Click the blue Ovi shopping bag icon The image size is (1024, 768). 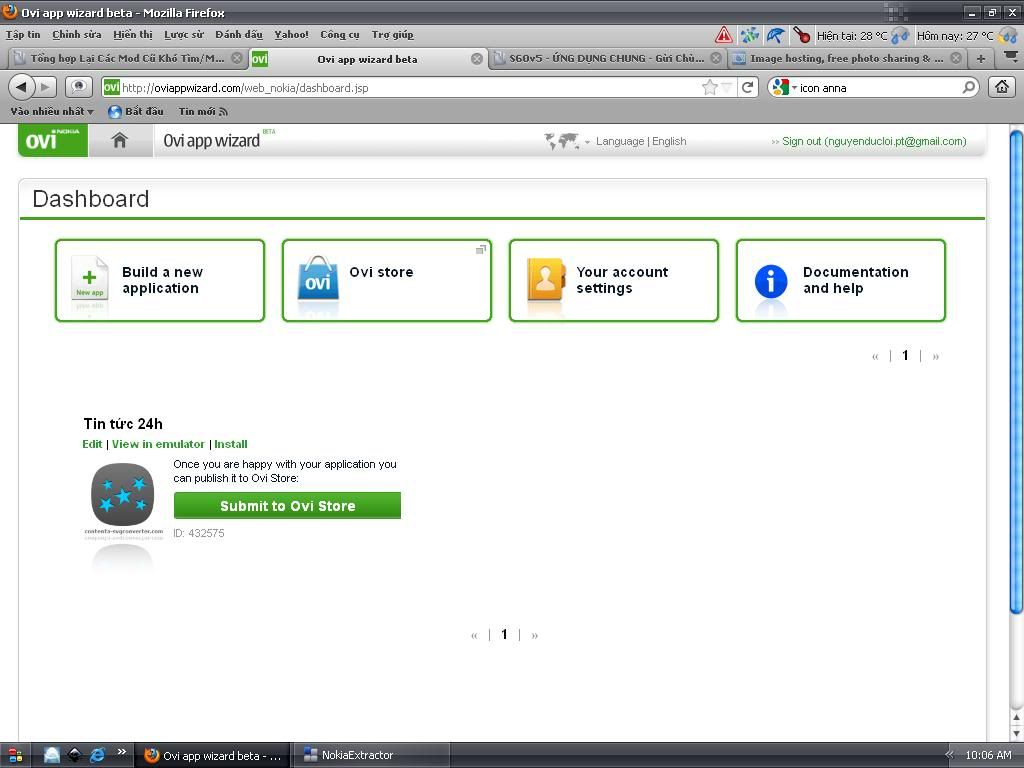coord(318,278)
